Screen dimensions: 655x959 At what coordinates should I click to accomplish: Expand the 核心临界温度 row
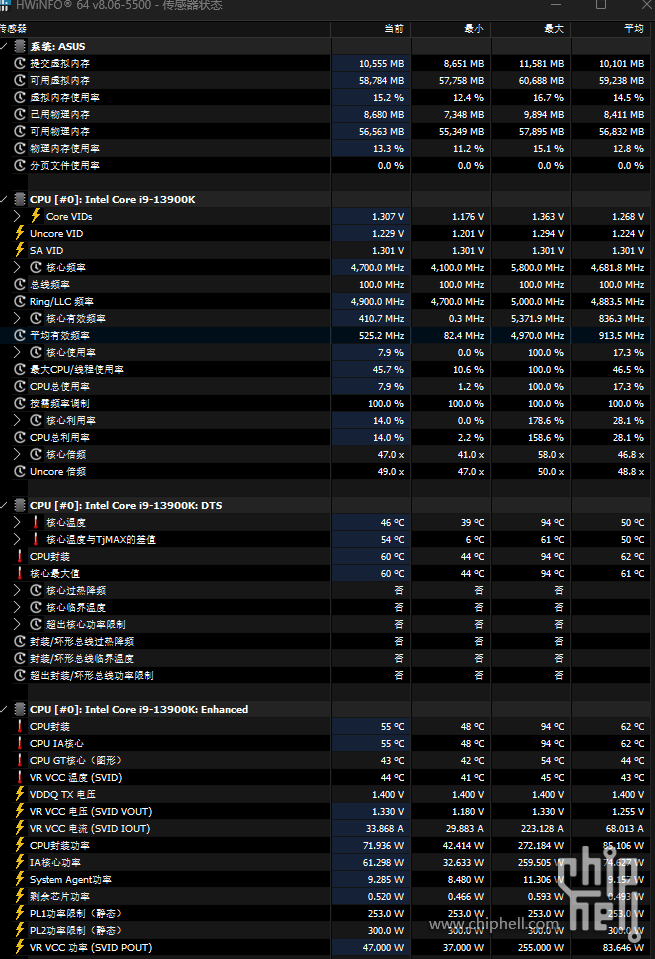pyautogui.click(x=17, y=607)
